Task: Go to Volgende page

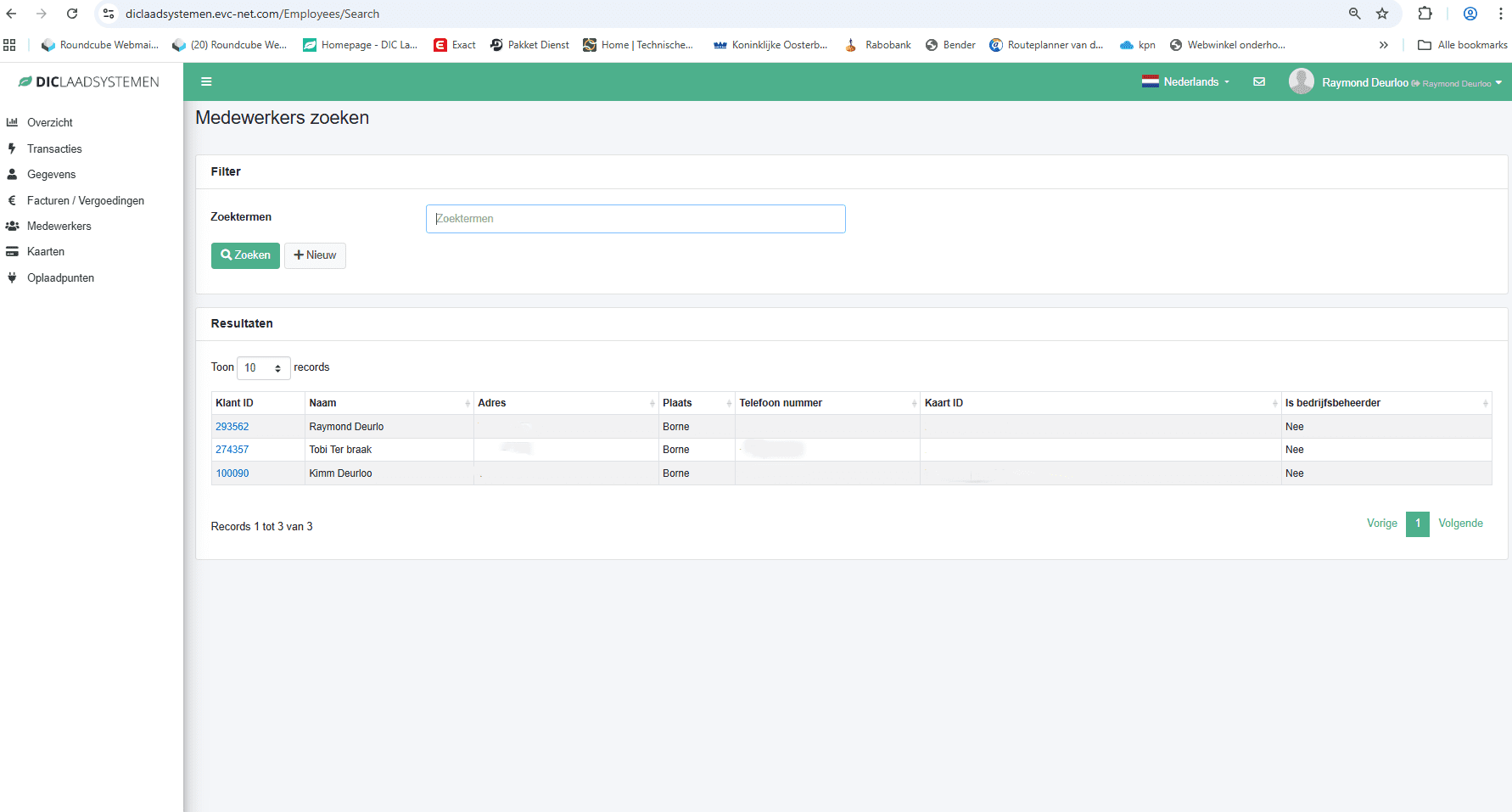Action: [1461, 524]
